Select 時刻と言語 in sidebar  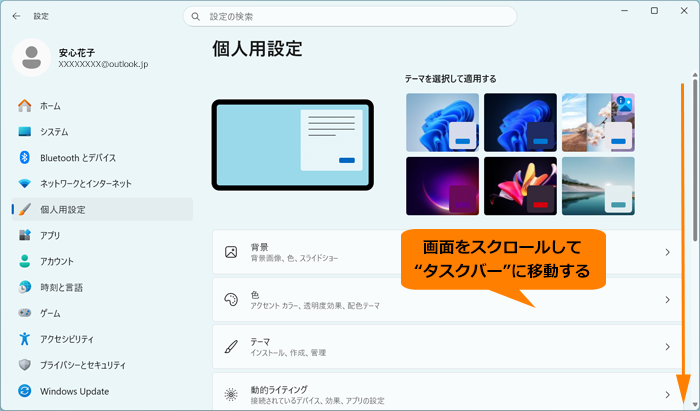pyautogui.click(x=102, y=287)
